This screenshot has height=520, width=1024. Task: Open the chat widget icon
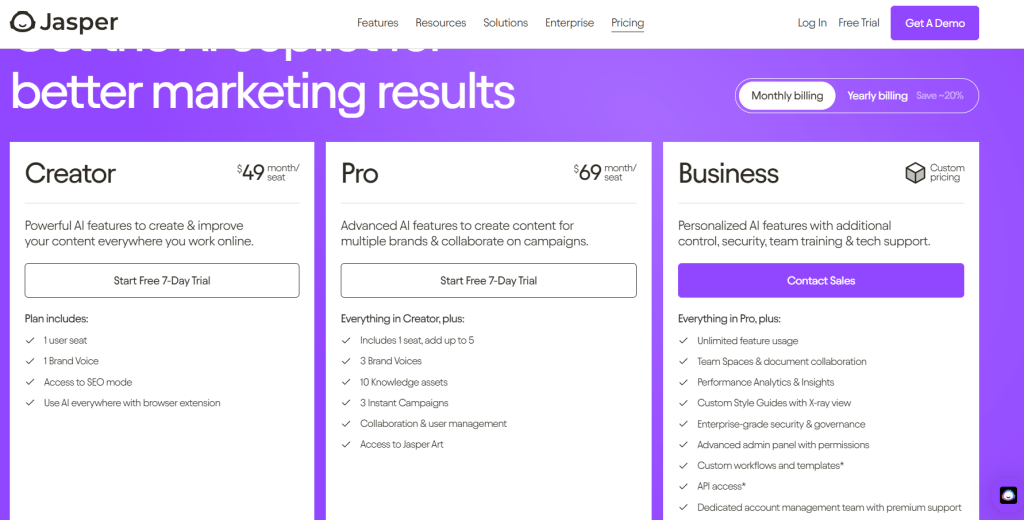click(1008, 495)
